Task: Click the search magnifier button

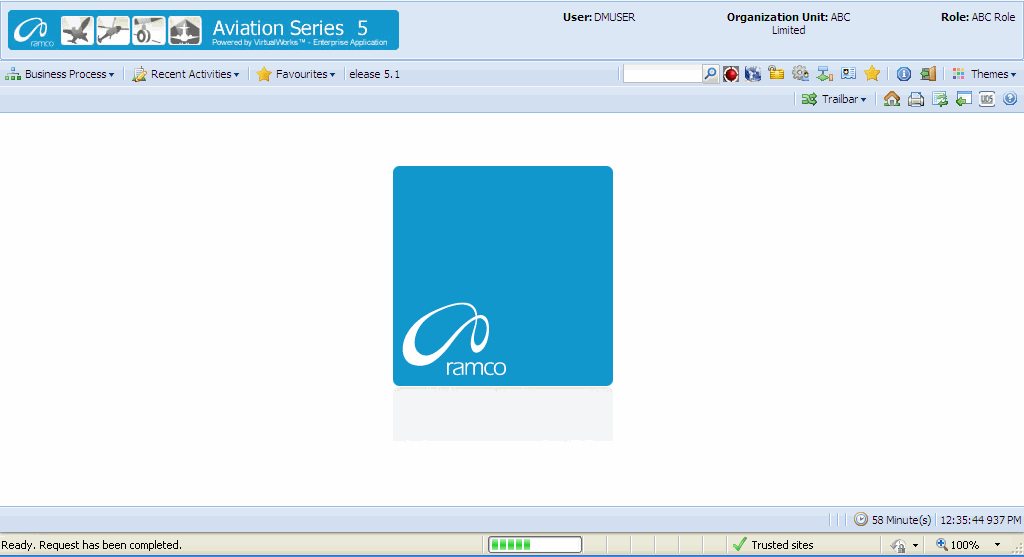Action: [x=710, y=74]
